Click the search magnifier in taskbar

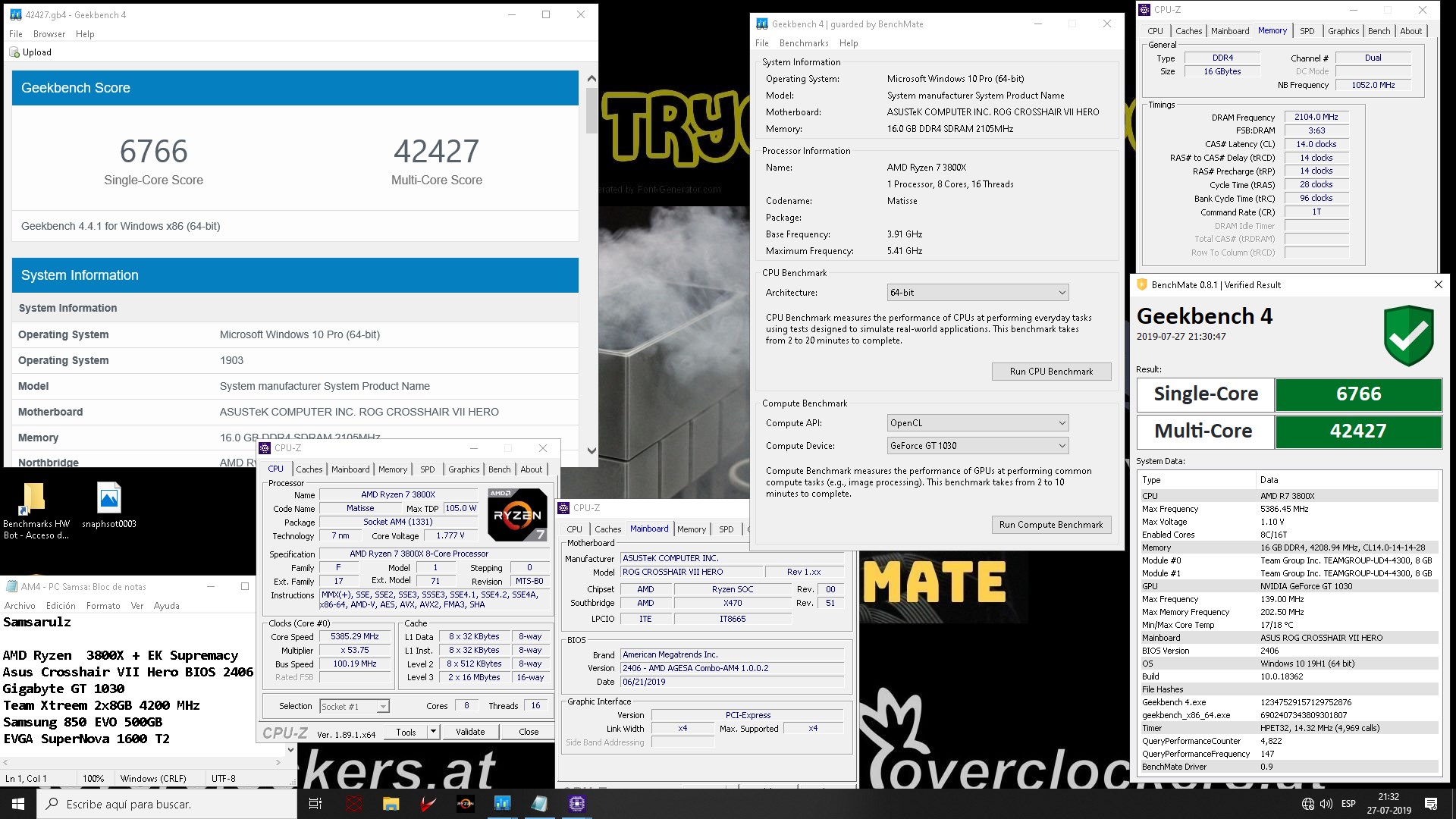point(52,804)
